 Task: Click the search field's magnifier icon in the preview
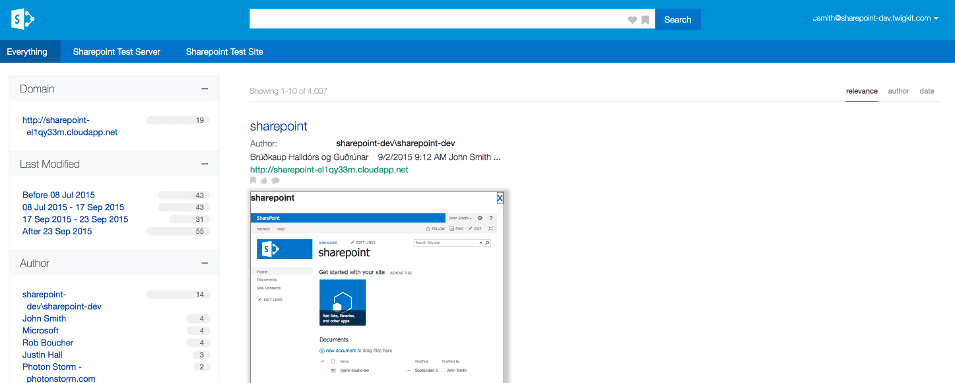pyautogui.click(x=487, y=242)
